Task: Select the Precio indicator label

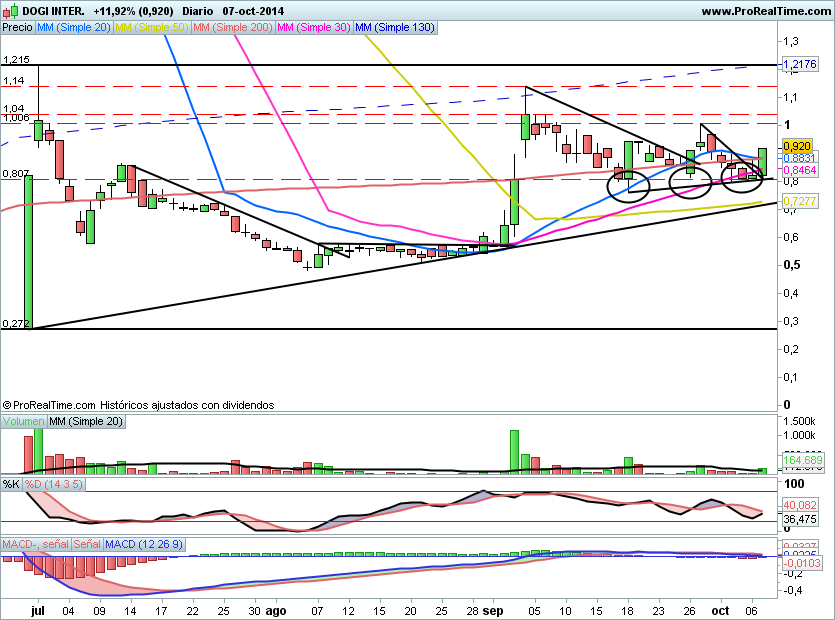Action: click(17, 28)
